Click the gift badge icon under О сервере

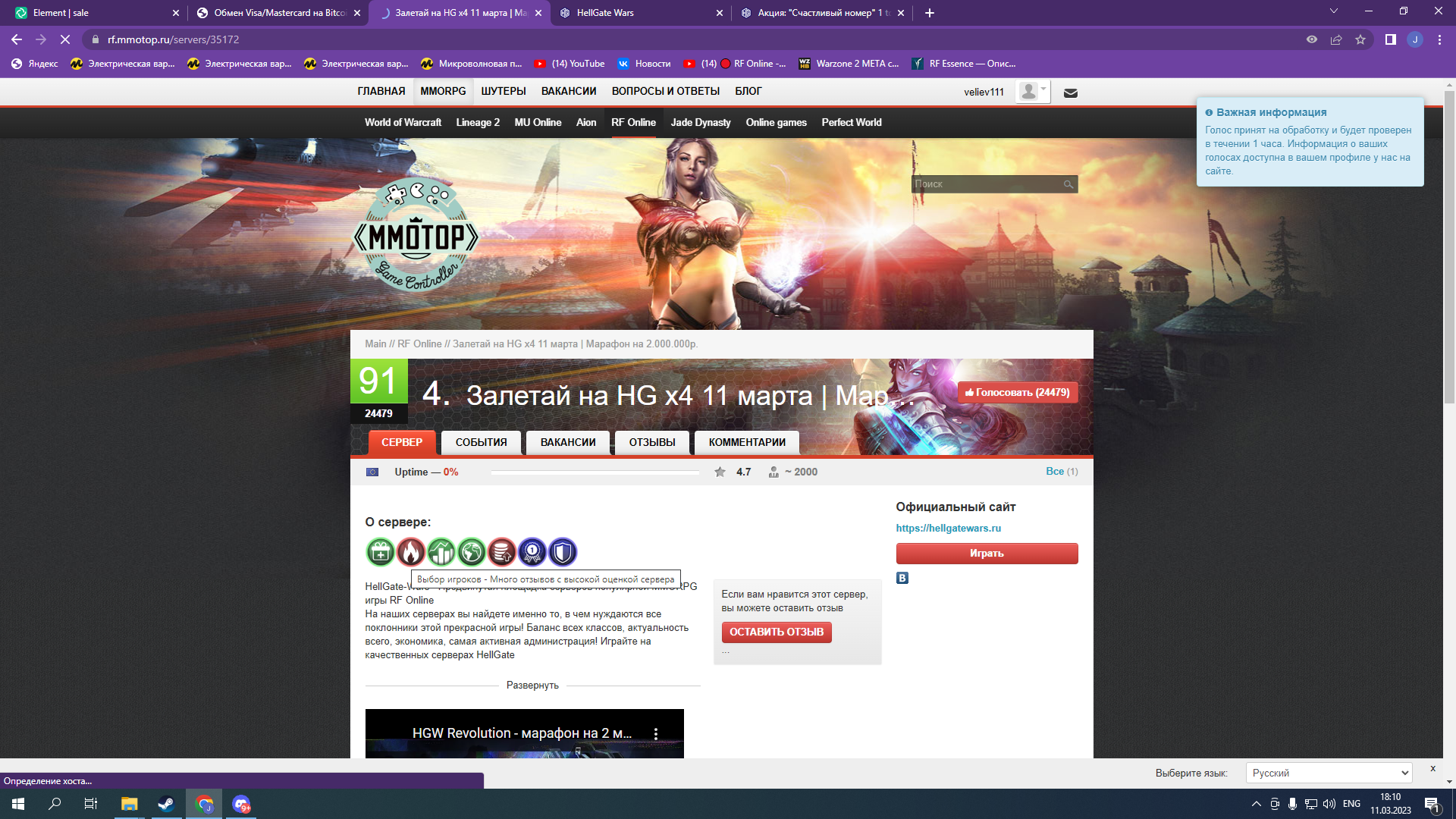(381, 552)
